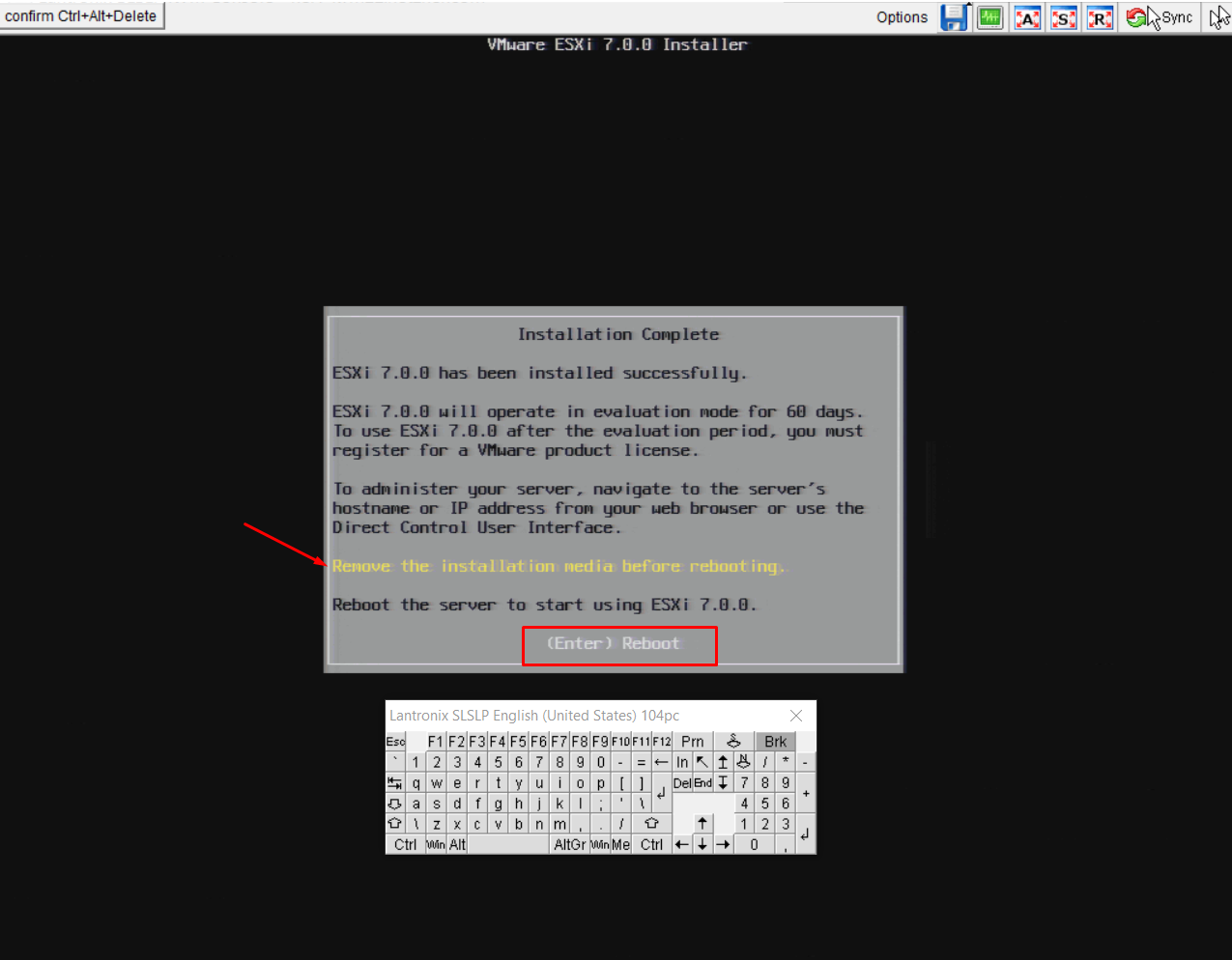Close the Lantronix soft keyboard window

796,716
